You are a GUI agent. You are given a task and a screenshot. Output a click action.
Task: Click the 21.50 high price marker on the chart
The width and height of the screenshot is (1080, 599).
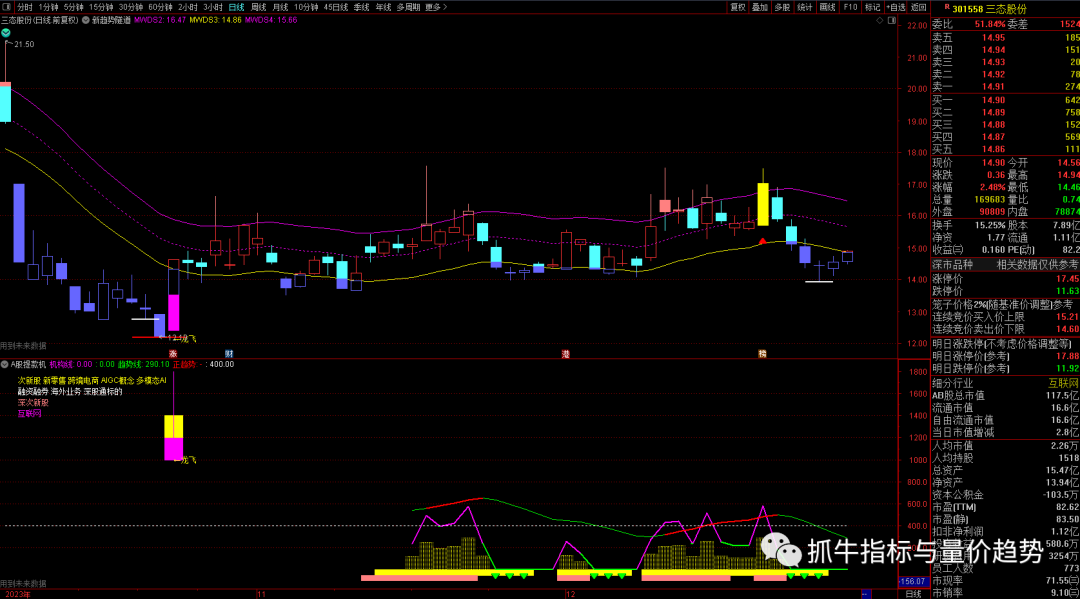[x=23, y=44]
